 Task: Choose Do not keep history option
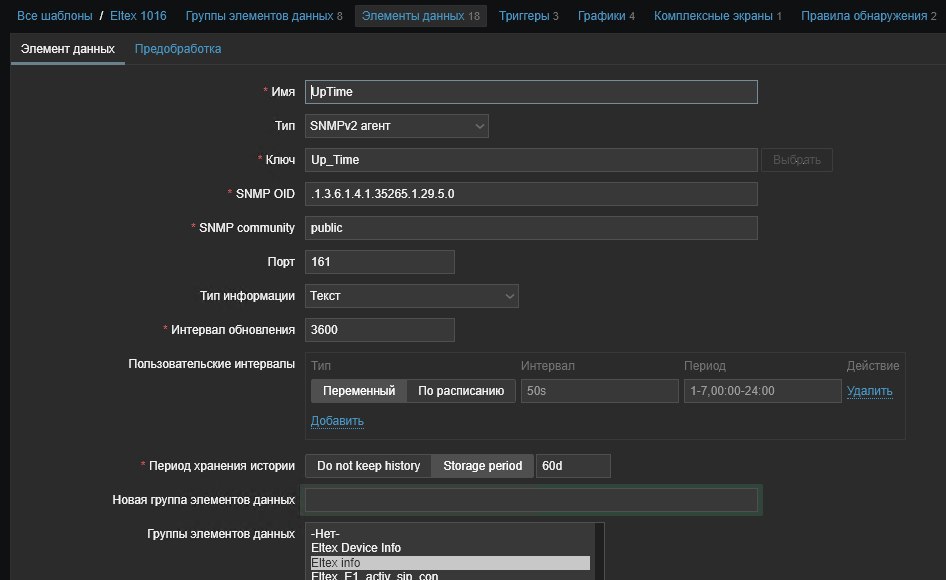(x=368, y=466)
